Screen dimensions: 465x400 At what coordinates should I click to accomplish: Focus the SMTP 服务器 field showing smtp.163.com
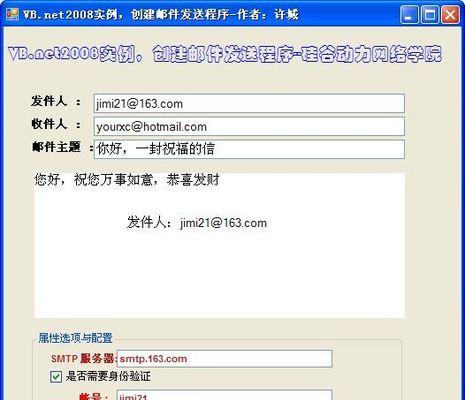224,359
